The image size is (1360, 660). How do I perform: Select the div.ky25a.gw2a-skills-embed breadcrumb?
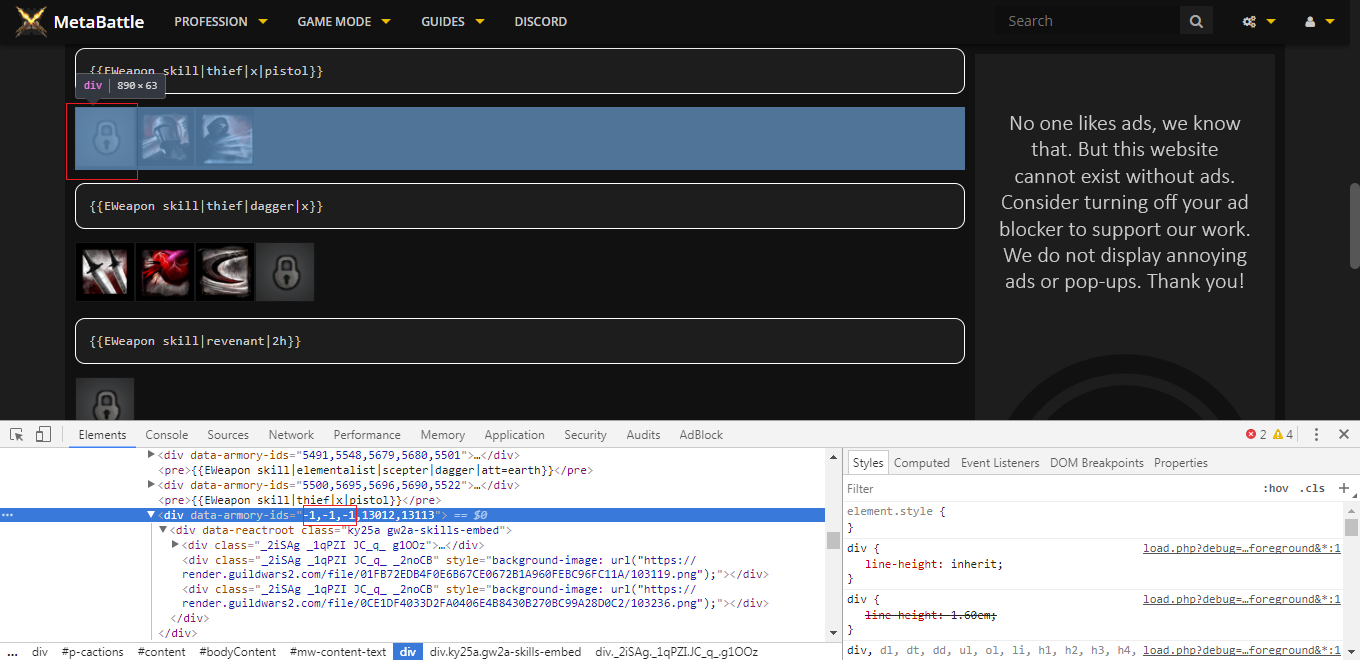click(505, 652)
